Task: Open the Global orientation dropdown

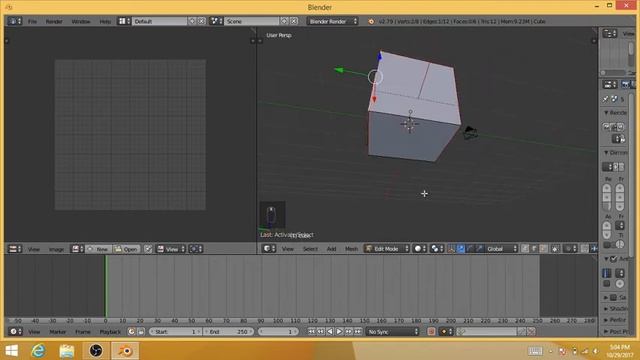Action: (502, 249)
